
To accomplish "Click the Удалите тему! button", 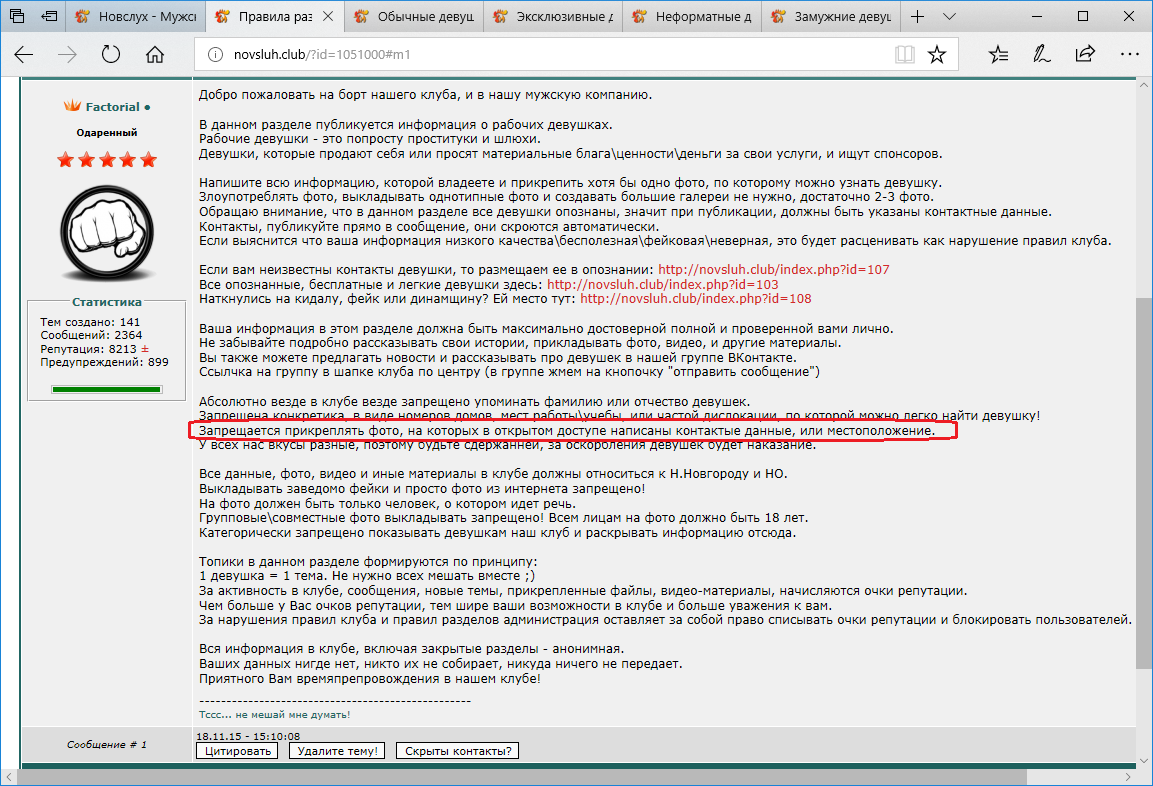I will [337, 751].
